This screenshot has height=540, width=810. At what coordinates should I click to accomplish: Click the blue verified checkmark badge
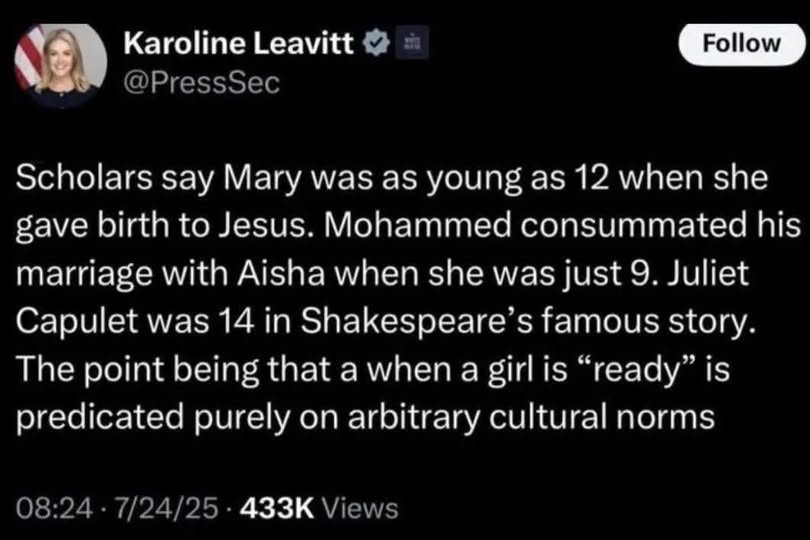375,45
